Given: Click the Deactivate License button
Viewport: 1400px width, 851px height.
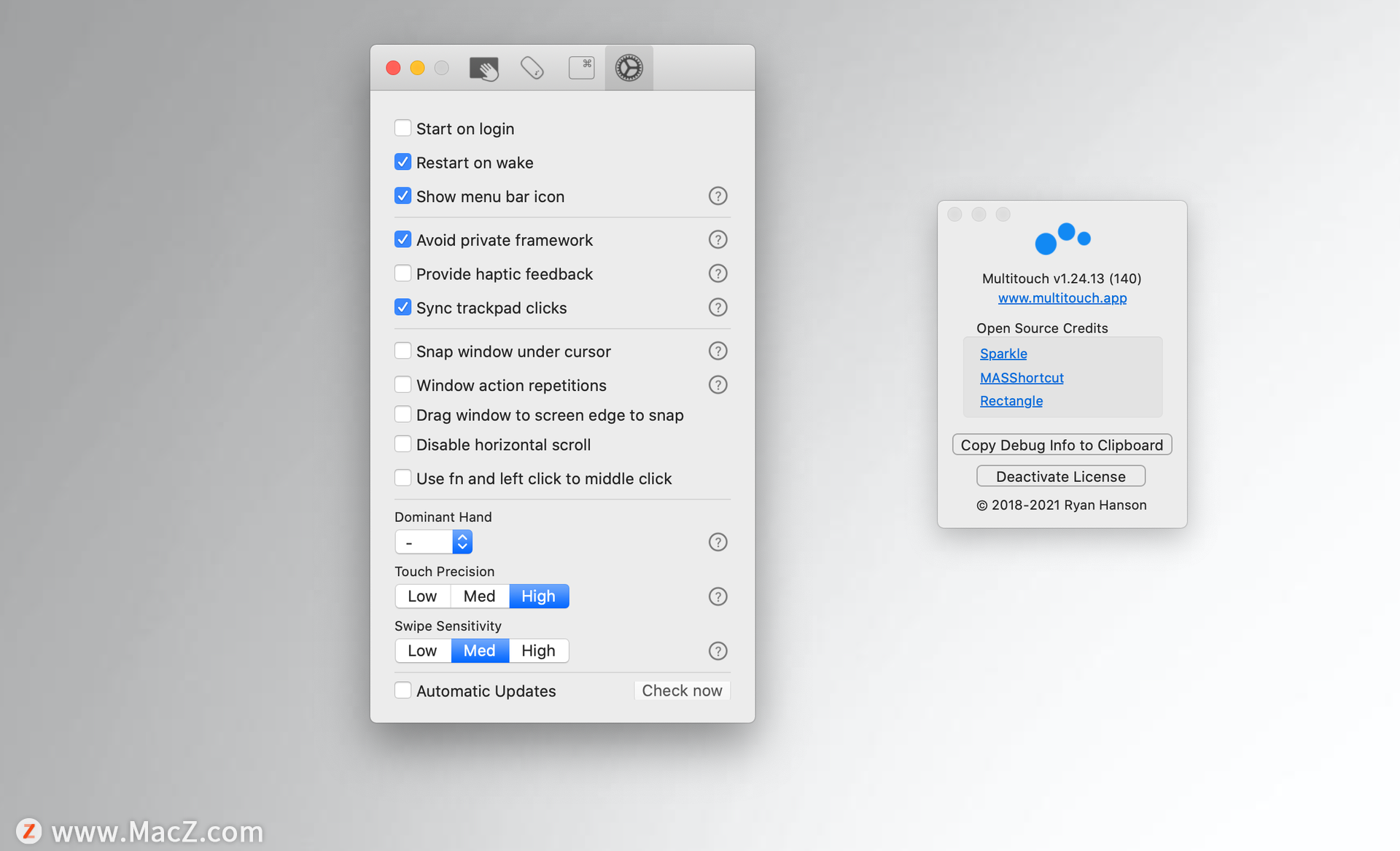Looking at the screenshot, I should point(1061,476).
